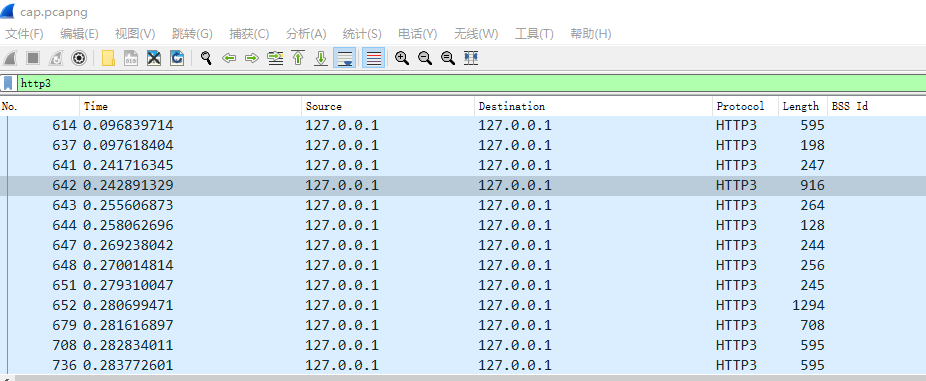Sort by the No. column header
The image size is (926, 381).
click(40, 106)
